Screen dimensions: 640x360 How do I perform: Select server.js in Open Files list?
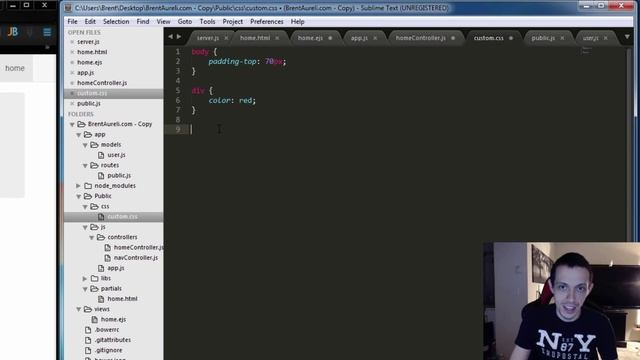point(88,42)
